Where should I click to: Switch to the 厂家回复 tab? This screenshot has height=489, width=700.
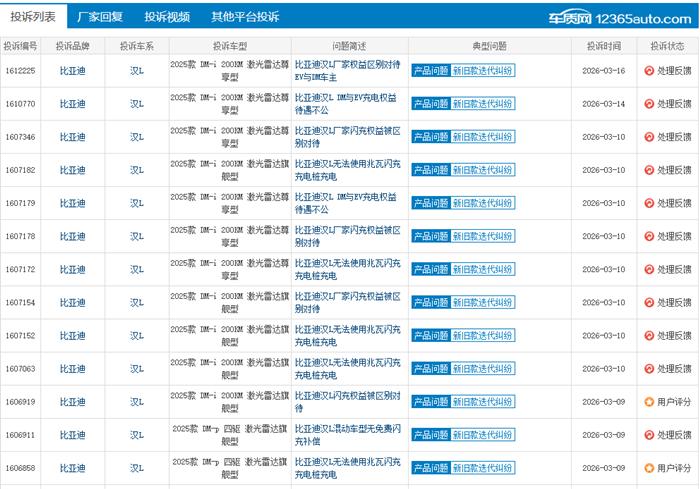[x=100, y=17]
